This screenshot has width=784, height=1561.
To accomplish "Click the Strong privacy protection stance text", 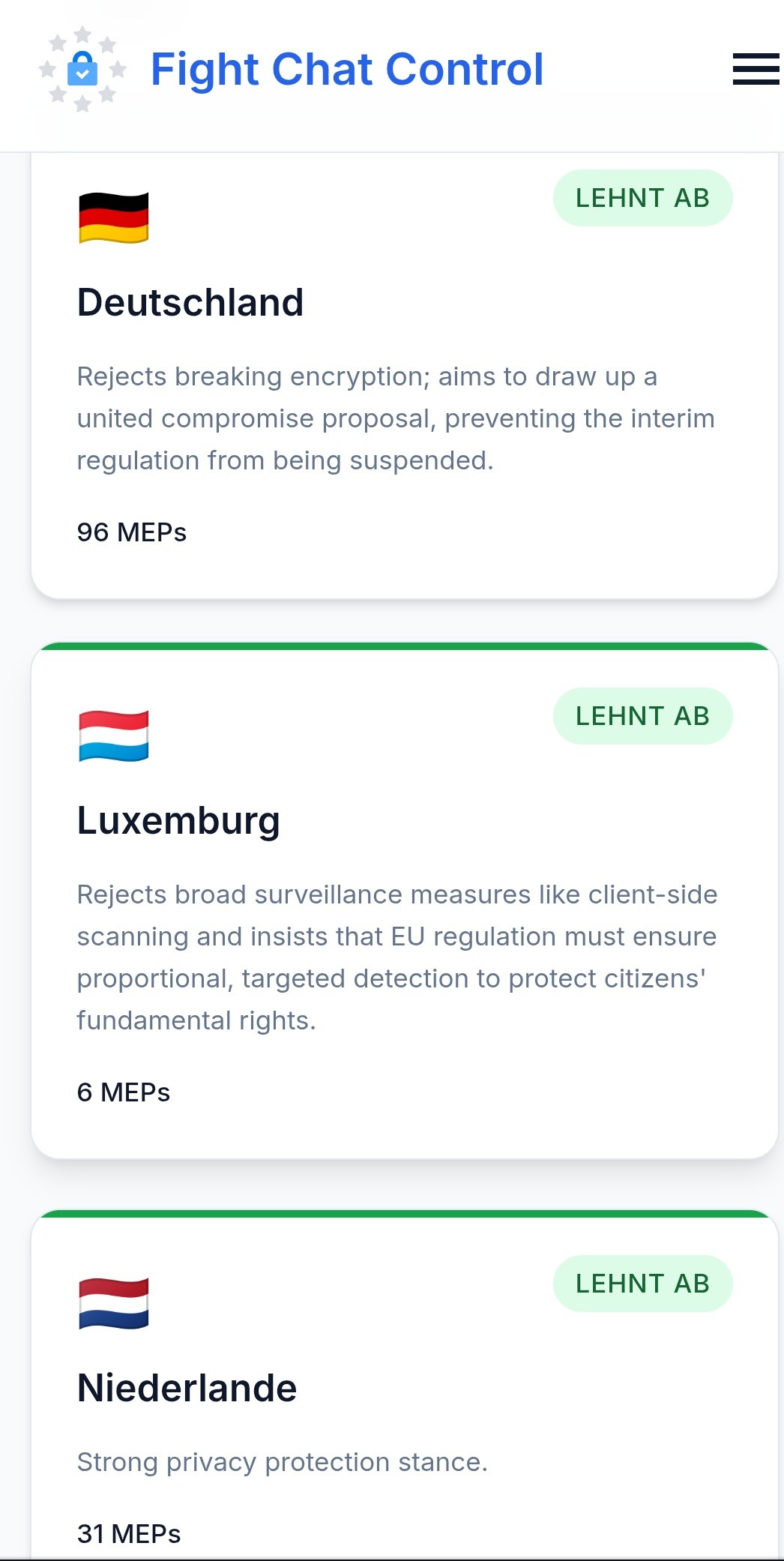I will [283, 1462].
